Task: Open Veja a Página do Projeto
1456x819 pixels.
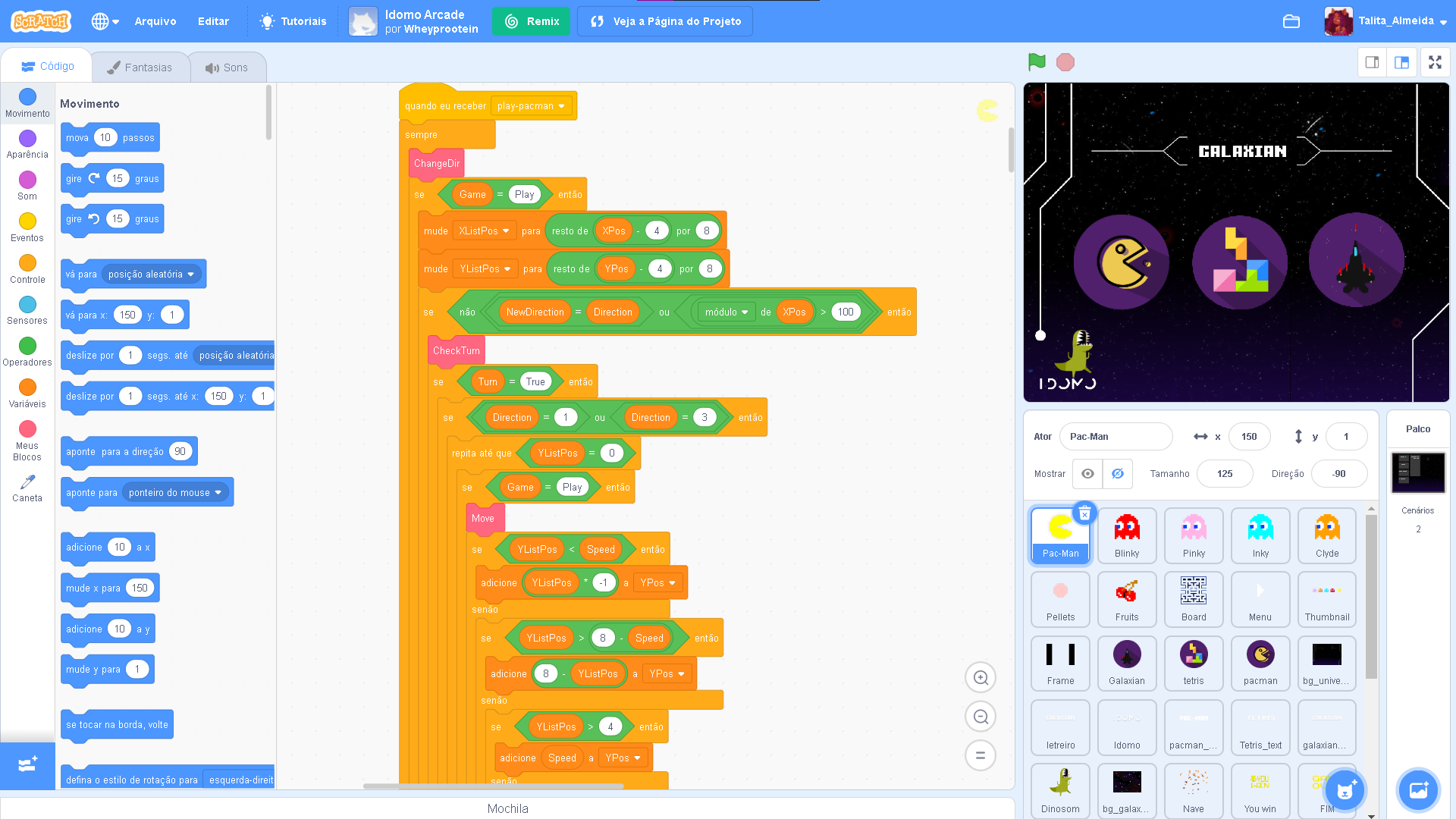Action: pos(664,21)
